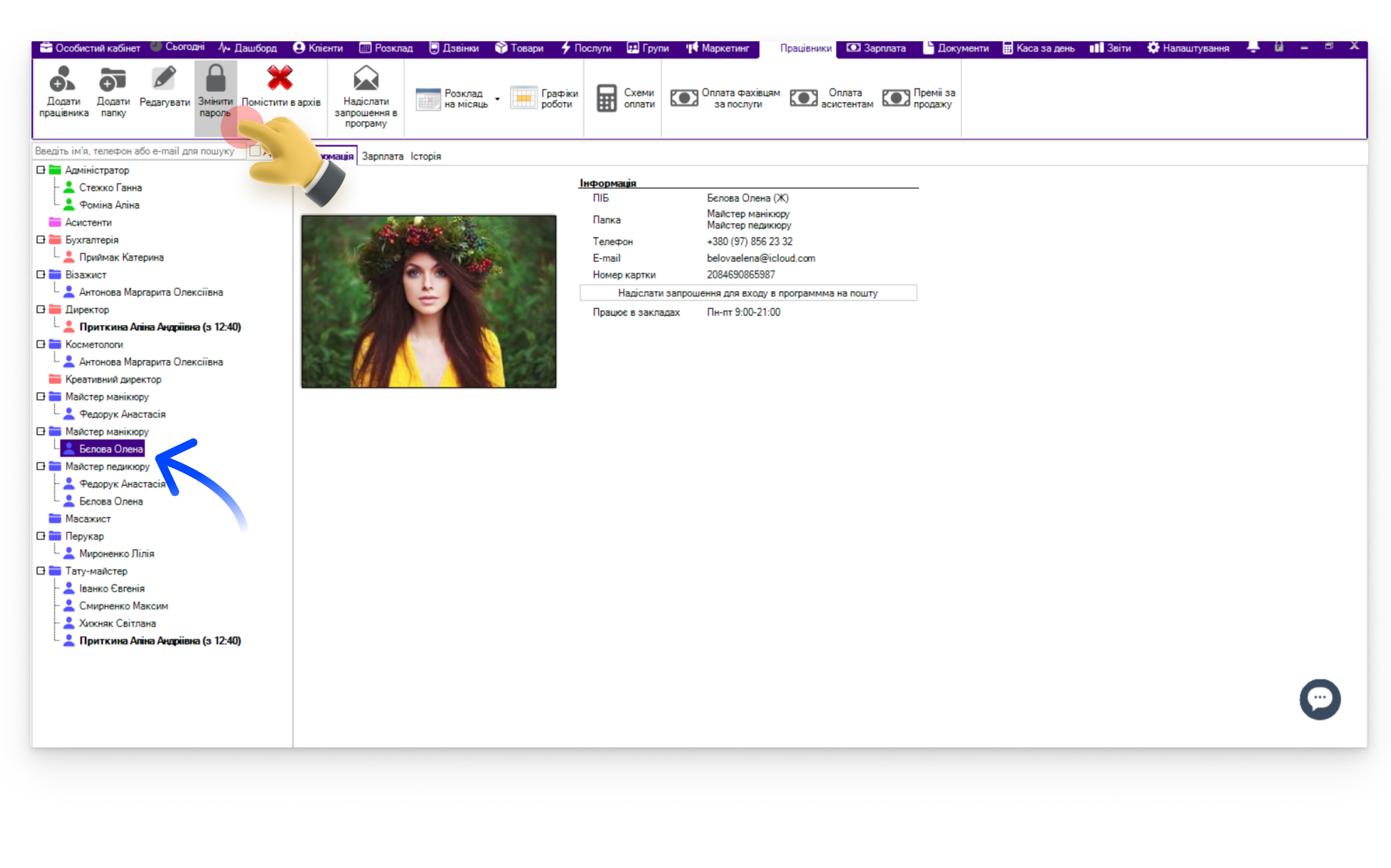The image size is (1391, 868).
Task: Collapse the Майстер педикюру folder
Action: point(41,466)
